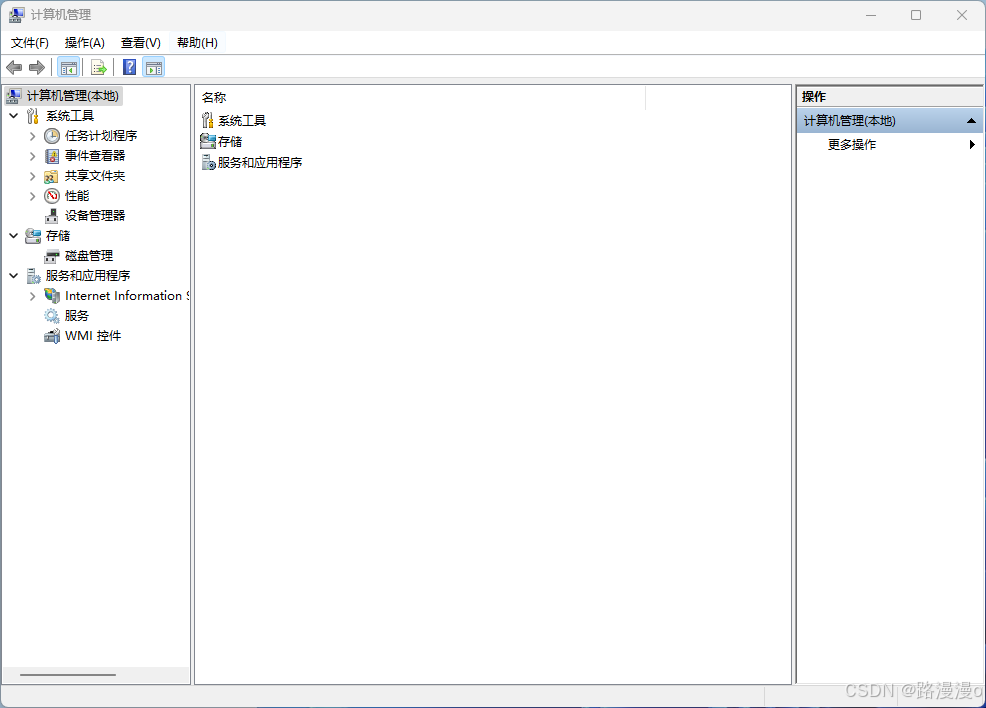Toggle show/hide console tree toolbar icon

(x=69, y=67)
